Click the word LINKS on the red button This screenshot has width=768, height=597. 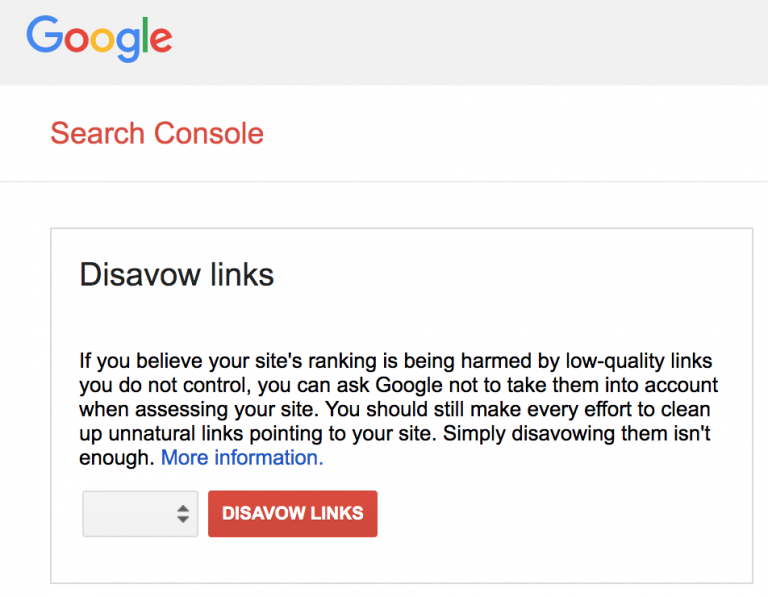point(337,513)
